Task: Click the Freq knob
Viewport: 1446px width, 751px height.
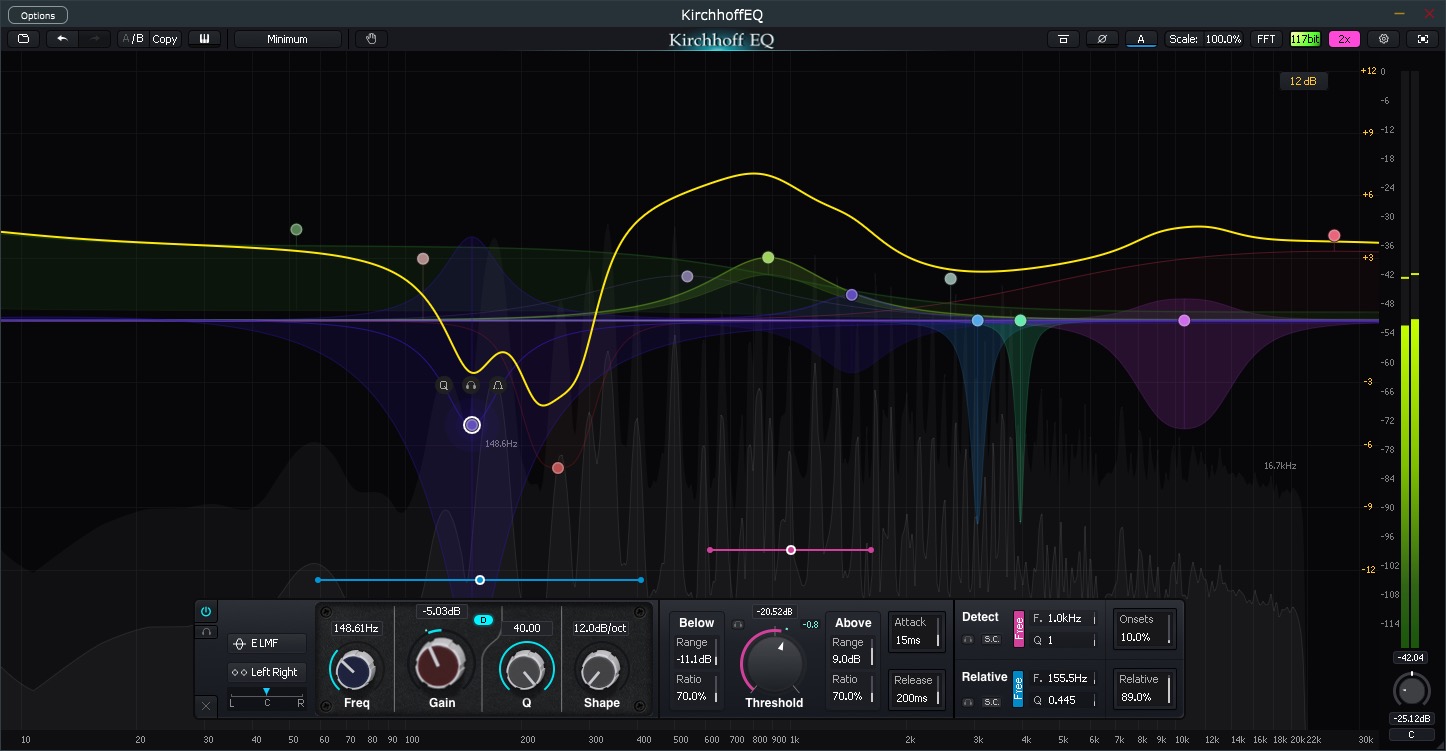Action: click(x=356, y=668)
